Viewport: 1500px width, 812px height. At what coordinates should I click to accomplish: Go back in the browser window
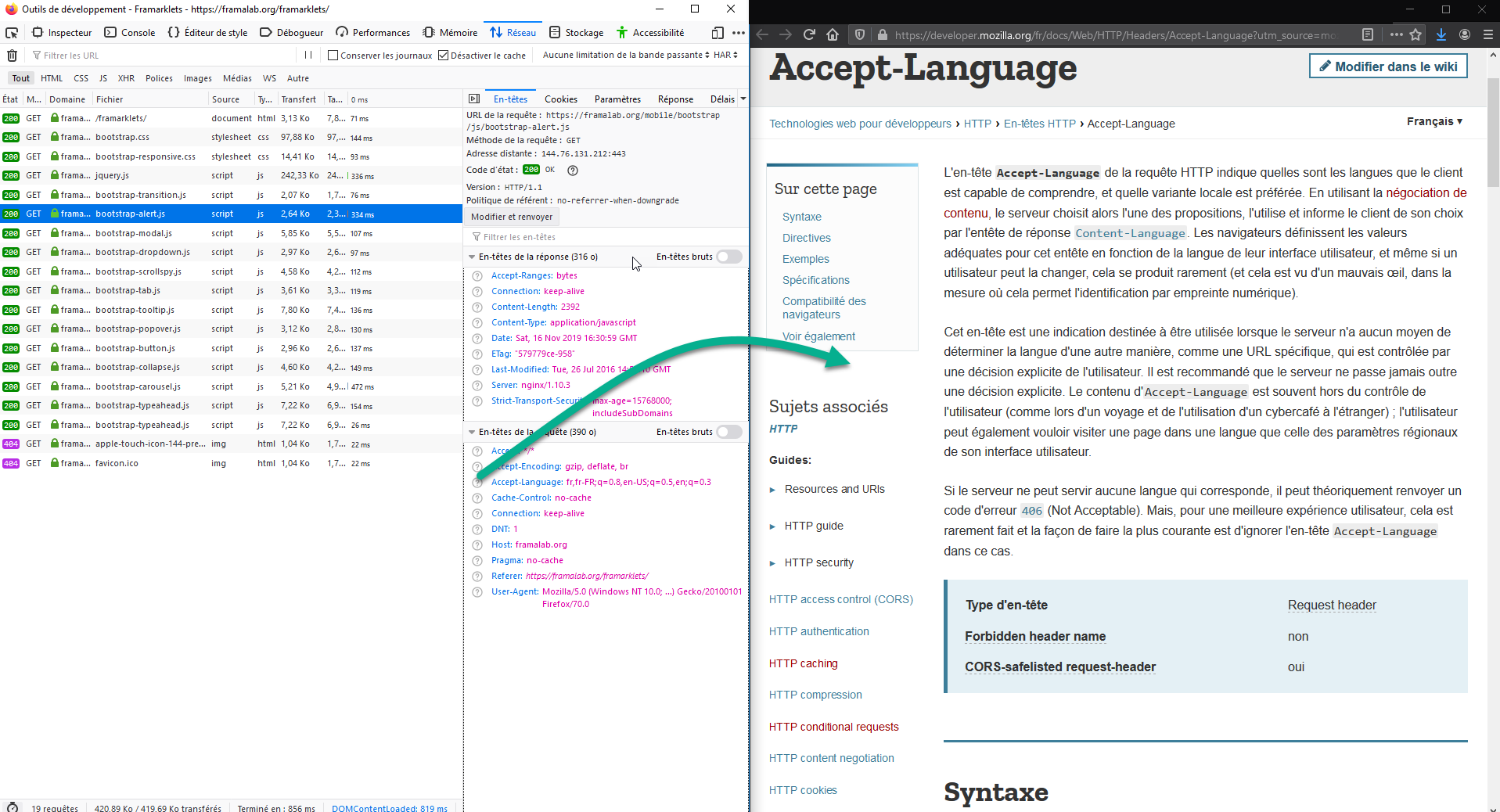pyautogui.click(x=762, y=34)
